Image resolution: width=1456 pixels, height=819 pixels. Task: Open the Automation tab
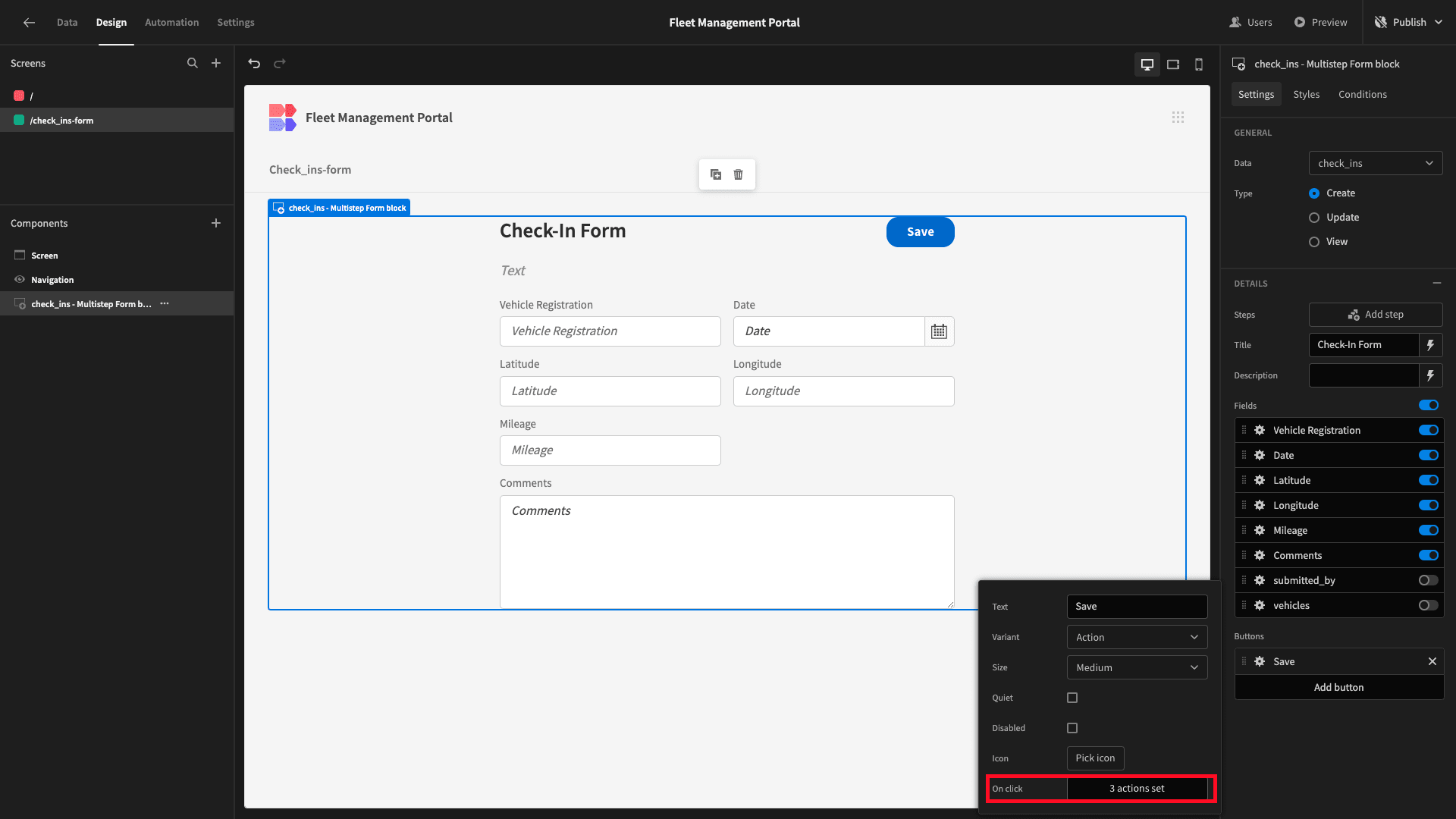pos(172,23)
